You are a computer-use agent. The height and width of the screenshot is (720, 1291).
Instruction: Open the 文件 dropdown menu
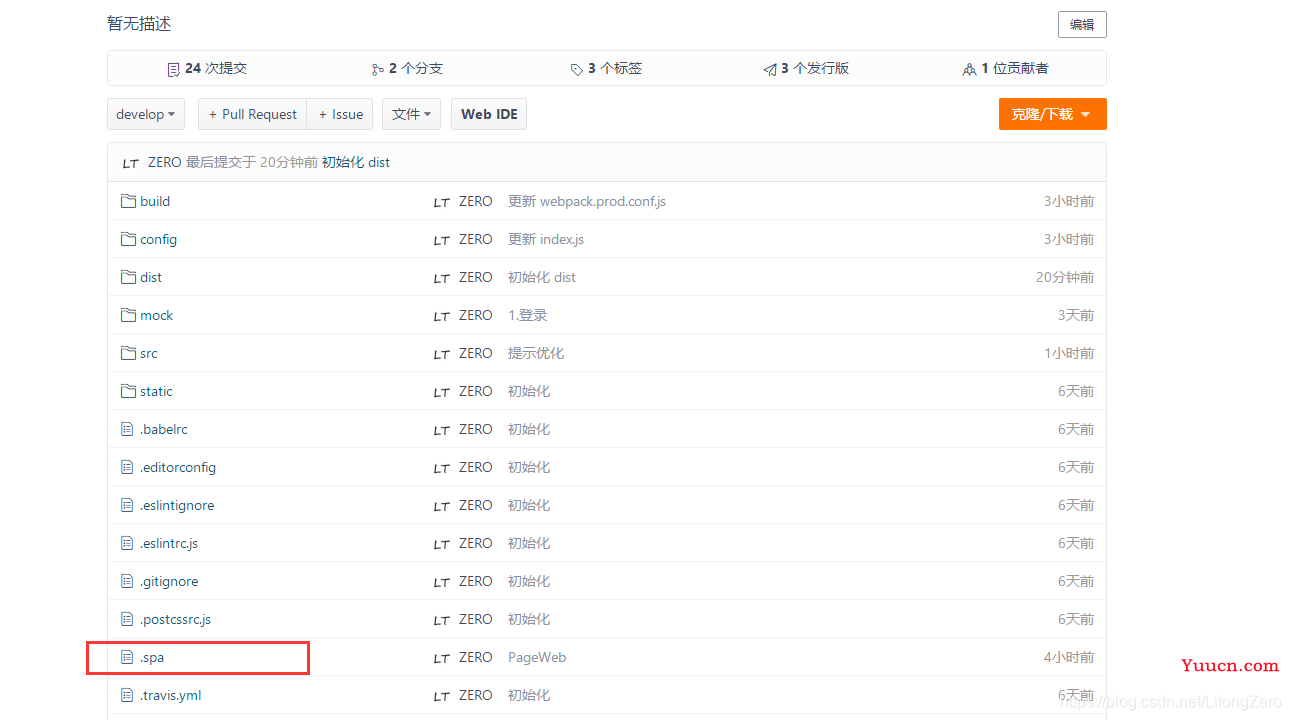pyautogui.click(x=412, y=114)
